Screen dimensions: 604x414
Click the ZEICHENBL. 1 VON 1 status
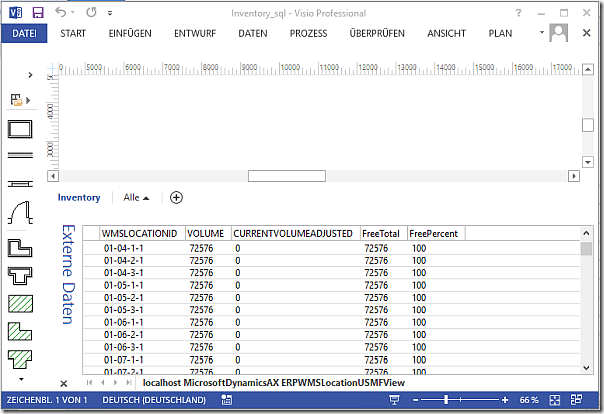pos(47,400)
